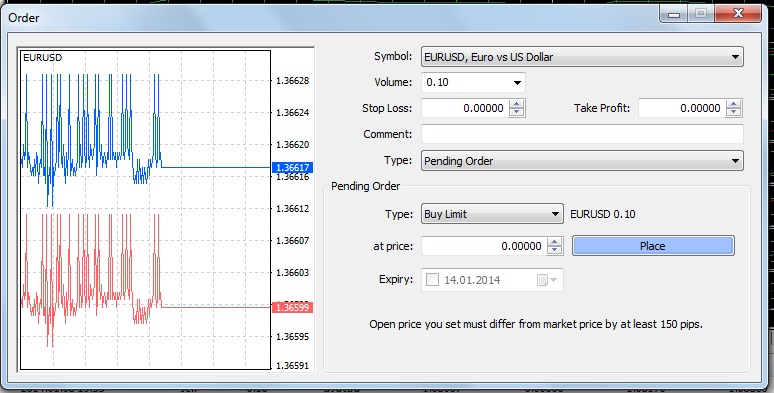774x393 pixels.
Task: Click the 1.36607 price axis label
Action: pyautogui.click(x=293, y=240)
